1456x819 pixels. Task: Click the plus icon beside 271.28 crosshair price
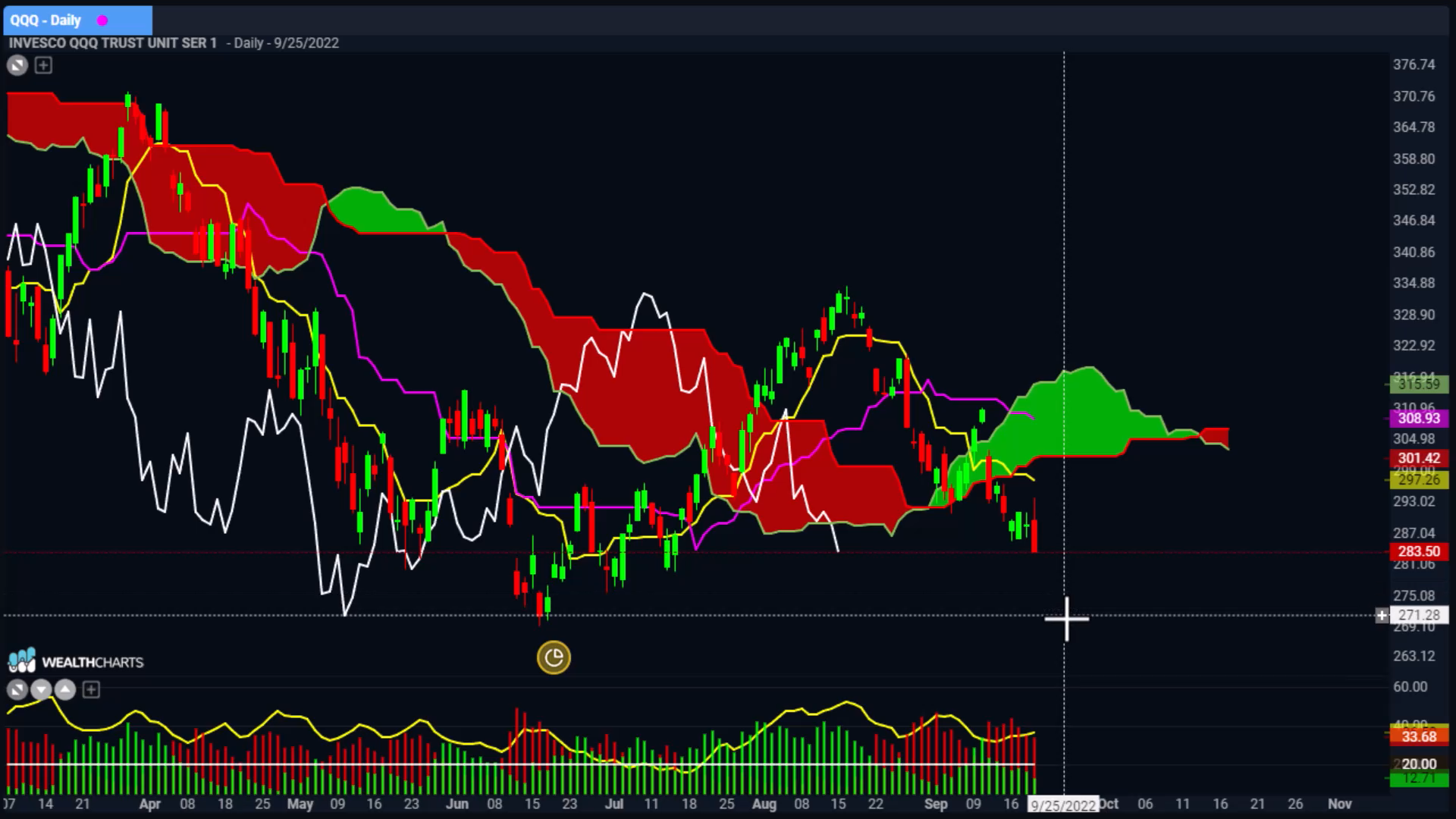1382,616
